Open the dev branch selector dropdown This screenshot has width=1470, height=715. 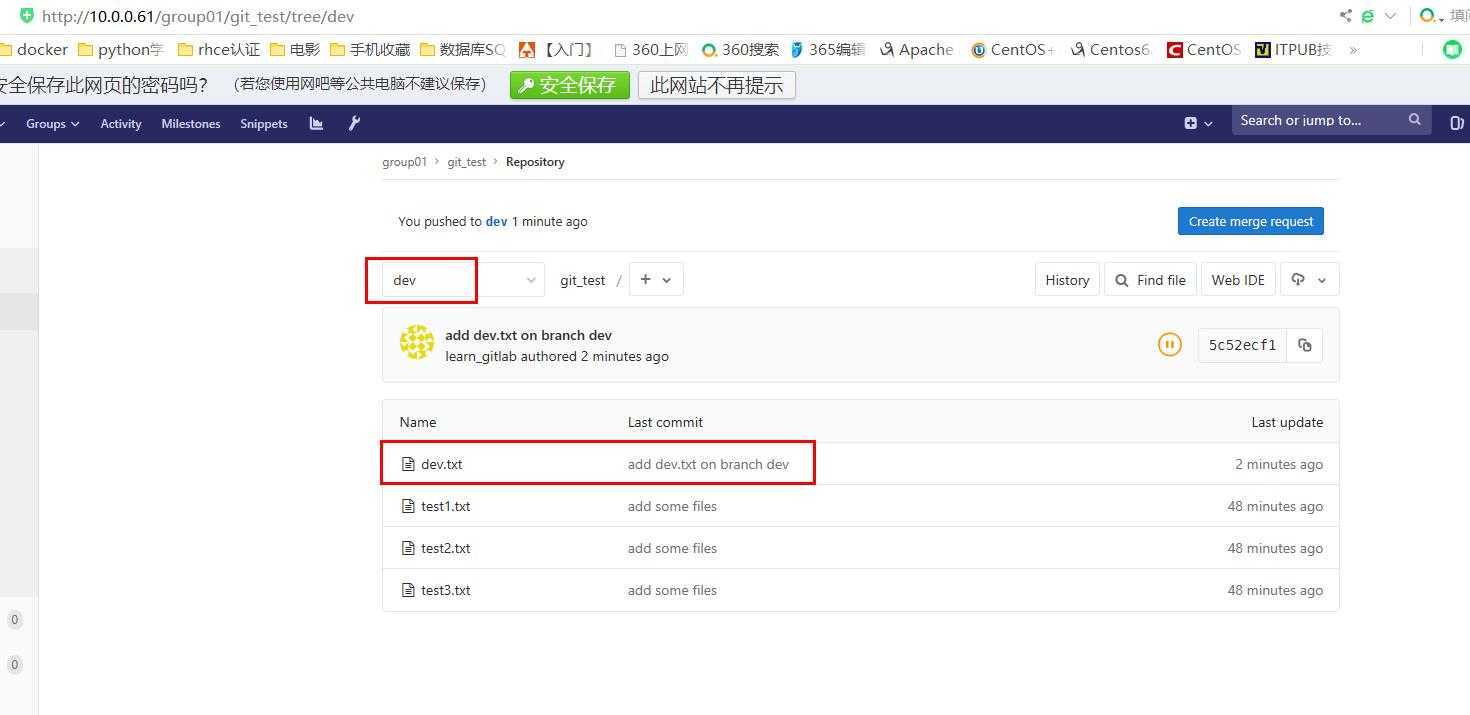click(464, 280)
